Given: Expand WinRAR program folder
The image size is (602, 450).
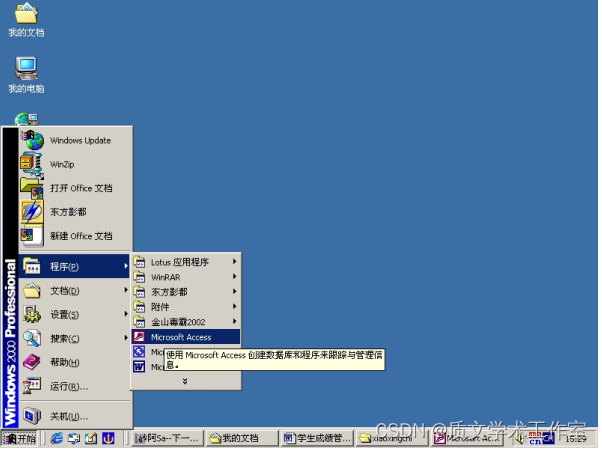Looking at the screenshot, I should point(186,277).
